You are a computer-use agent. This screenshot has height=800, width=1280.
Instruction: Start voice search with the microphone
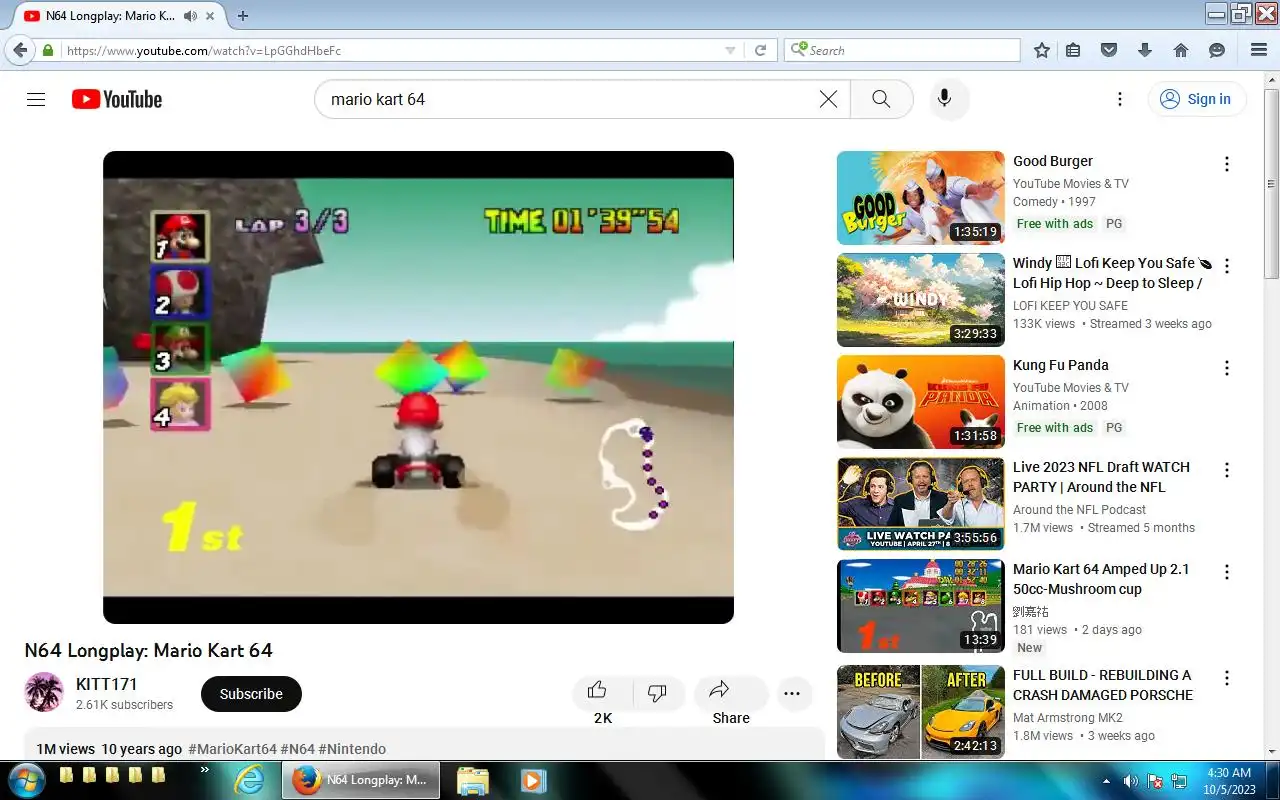tap(944, 99)
